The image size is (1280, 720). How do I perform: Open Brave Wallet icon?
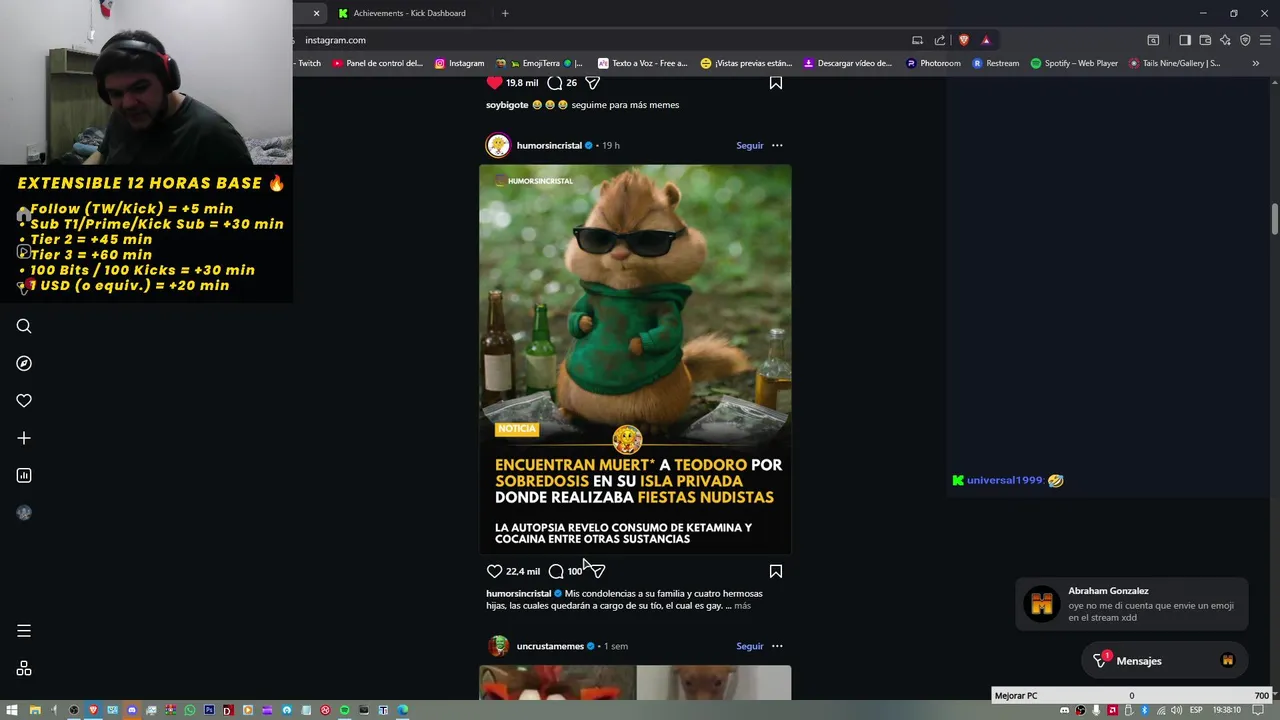coord(1205,40)
